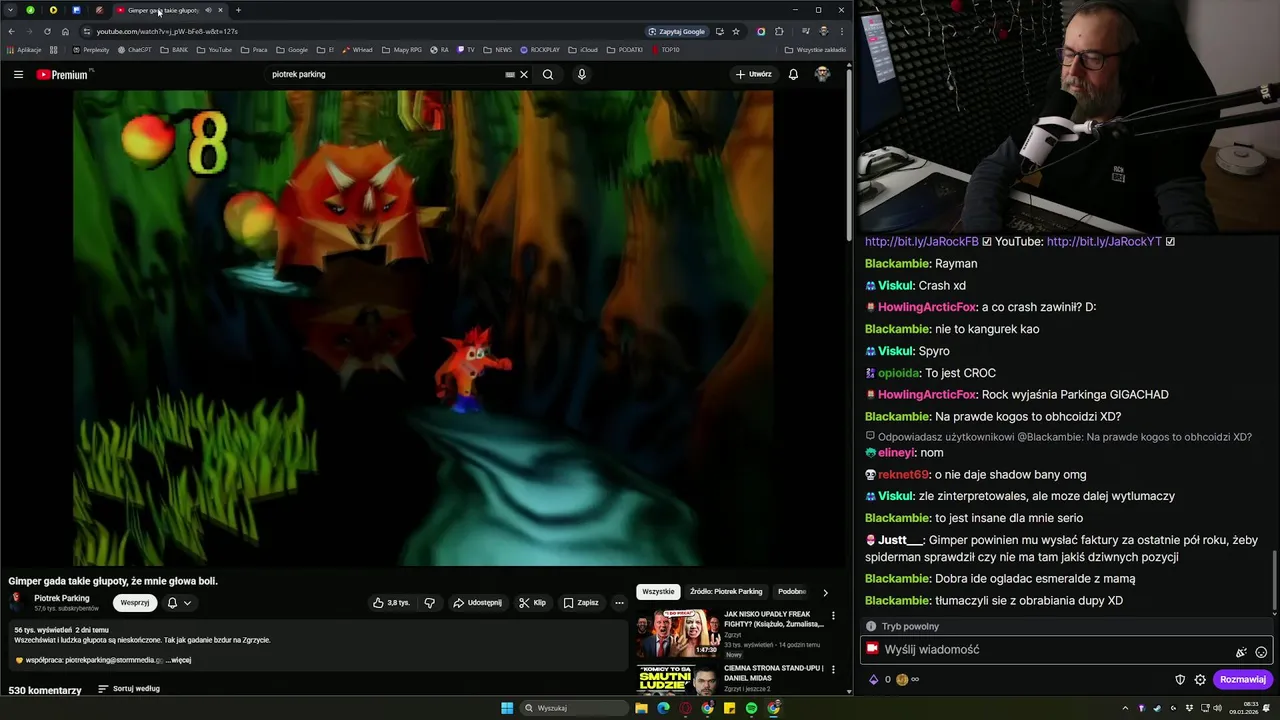This screenshot has width=1280, height=720.
Task: Create a clip with Klip button
Action: 532,603
